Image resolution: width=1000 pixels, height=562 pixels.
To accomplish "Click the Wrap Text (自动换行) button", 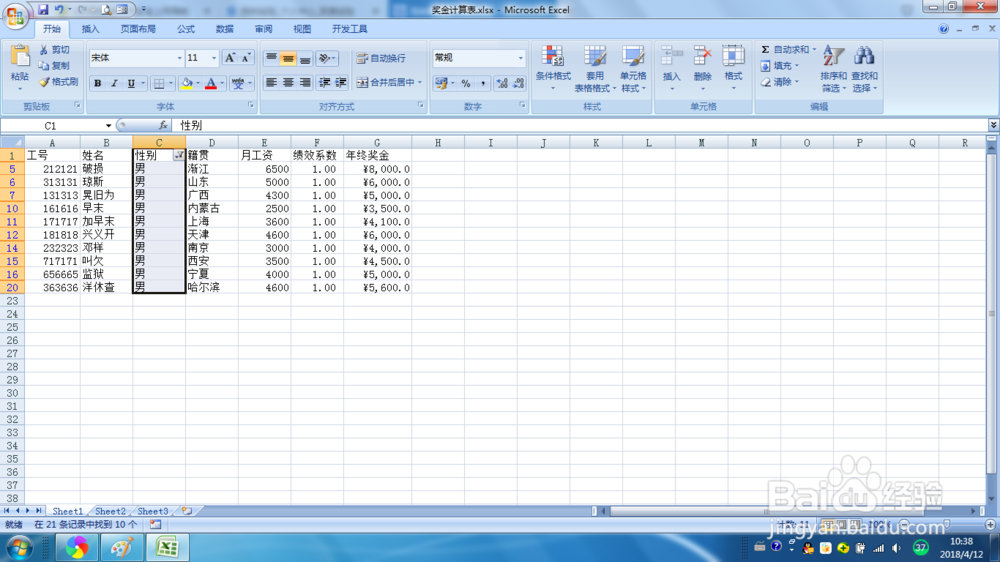I will pos(381,58).
